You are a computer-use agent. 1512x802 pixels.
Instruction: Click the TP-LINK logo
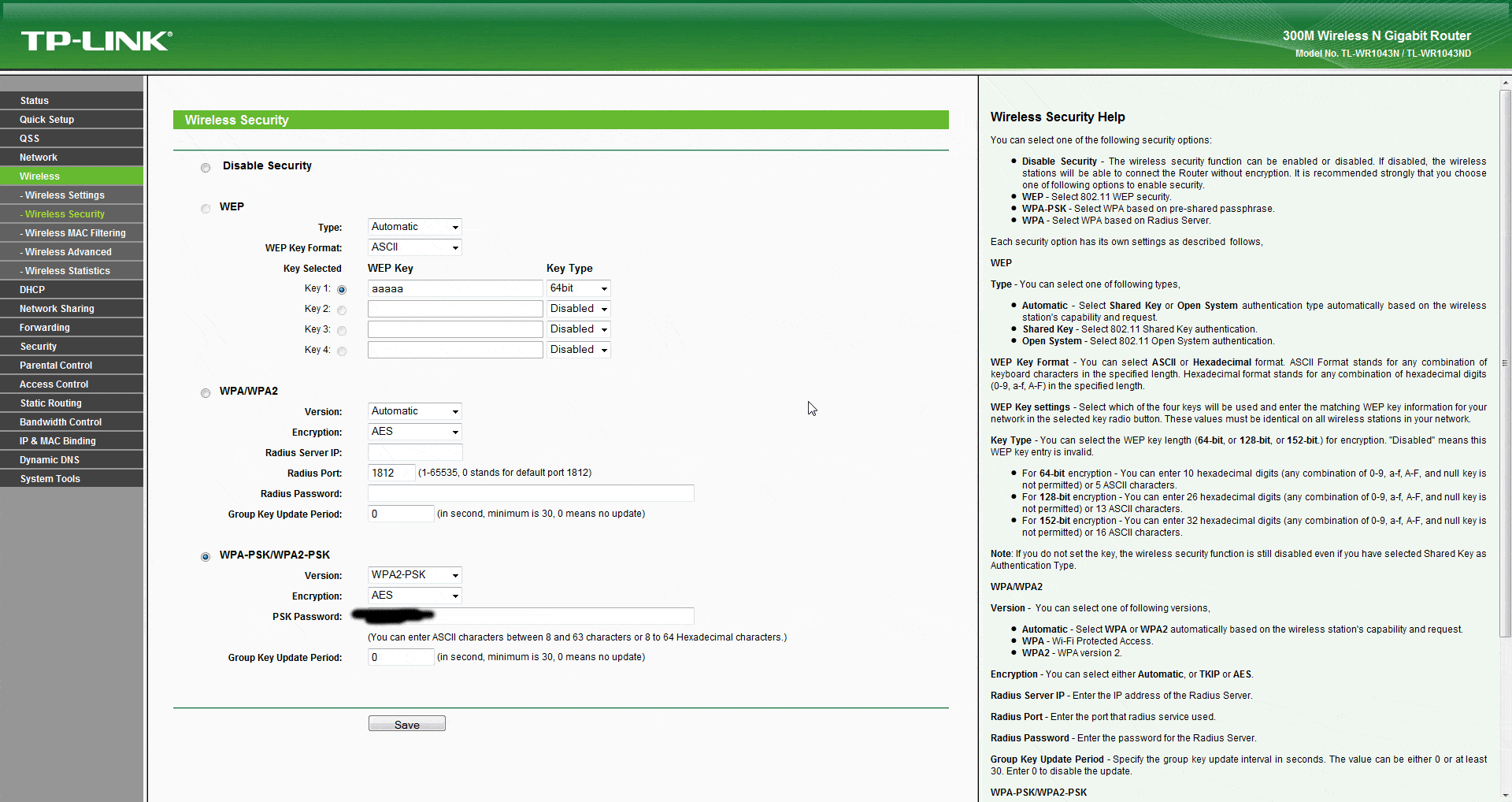[96, 41]
